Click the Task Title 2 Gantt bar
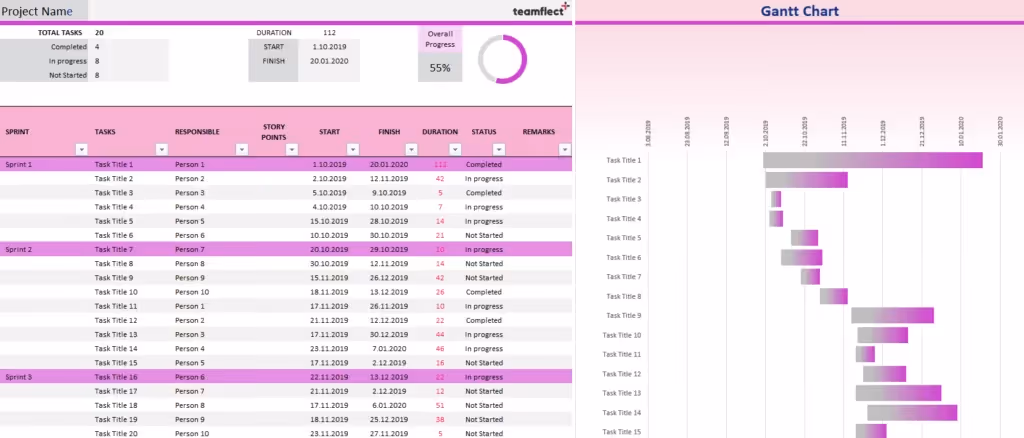 pos(807,180)
